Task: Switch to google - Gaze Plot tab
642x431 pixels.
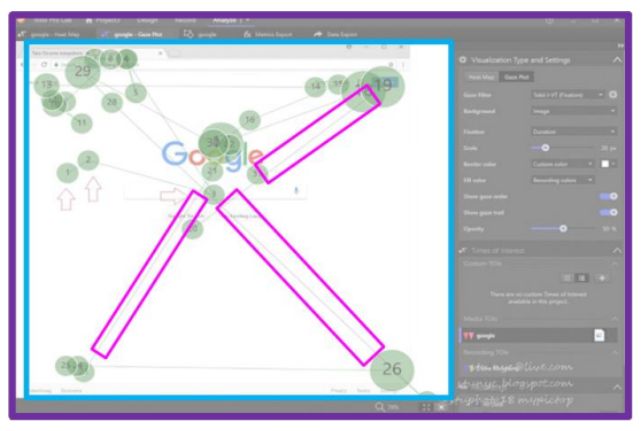Action: tap(133, 34)
